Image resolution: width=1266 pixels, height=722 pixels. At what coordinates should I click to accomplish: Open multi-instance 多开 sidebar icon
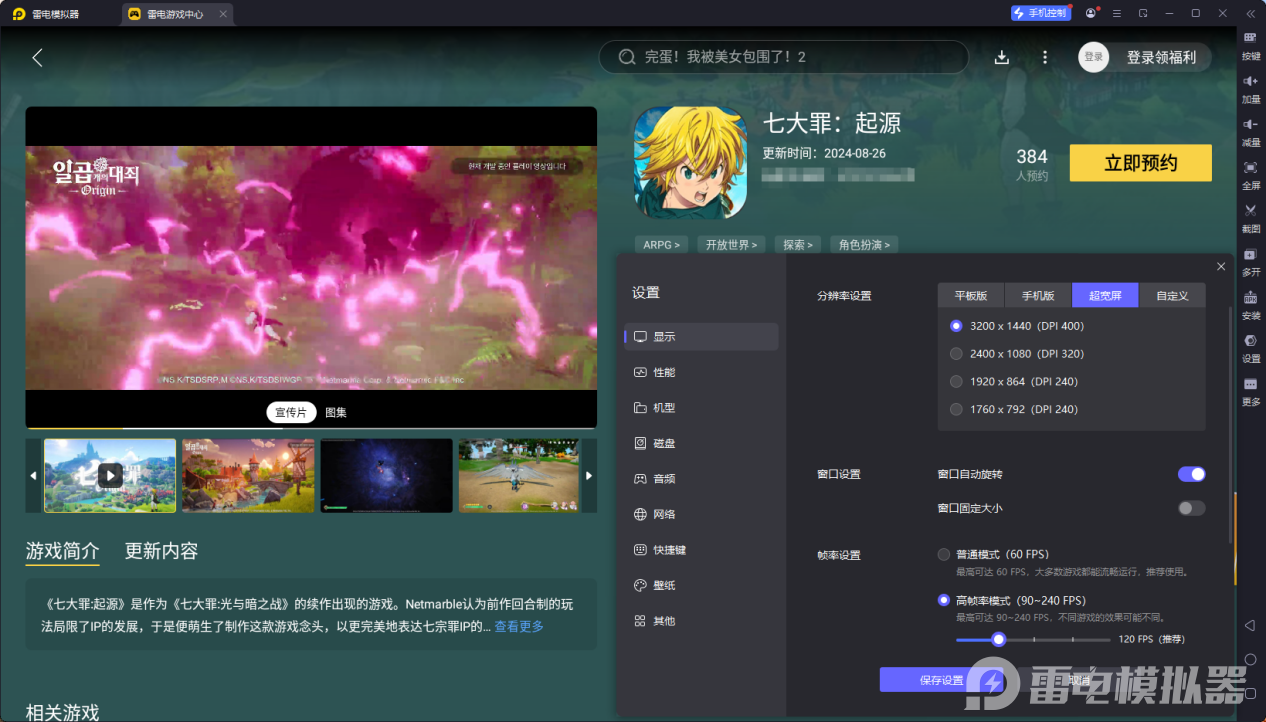tap(1251, 262)
